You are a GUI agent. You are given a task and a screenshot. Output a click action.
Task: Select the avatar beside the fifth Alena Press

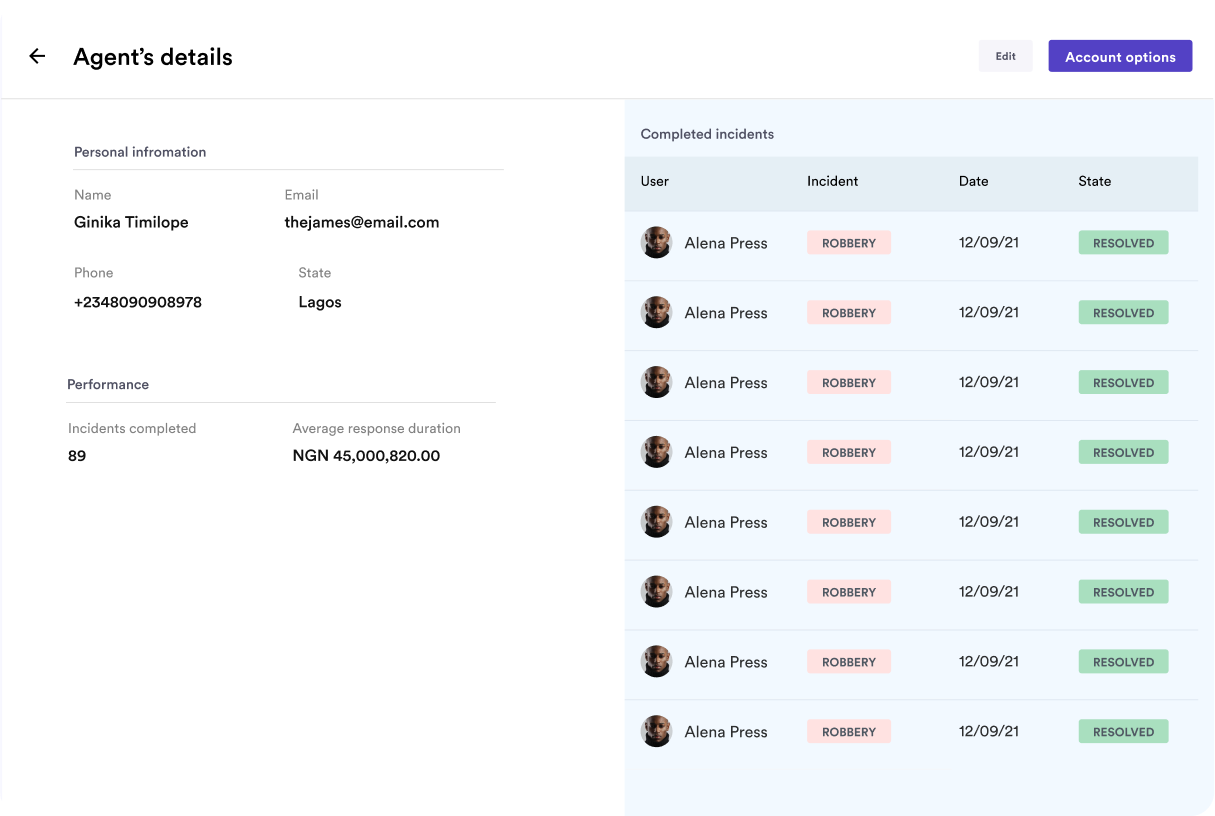point(656,521)
